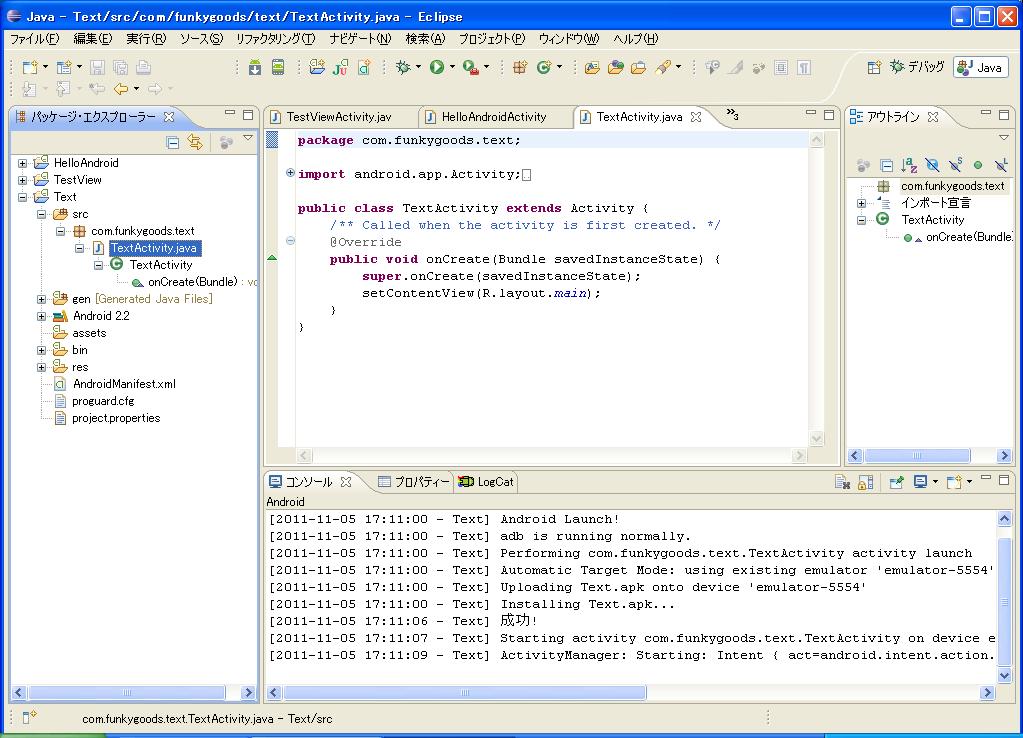
Task: Expand the TestView project node
Action: point(23,180)
